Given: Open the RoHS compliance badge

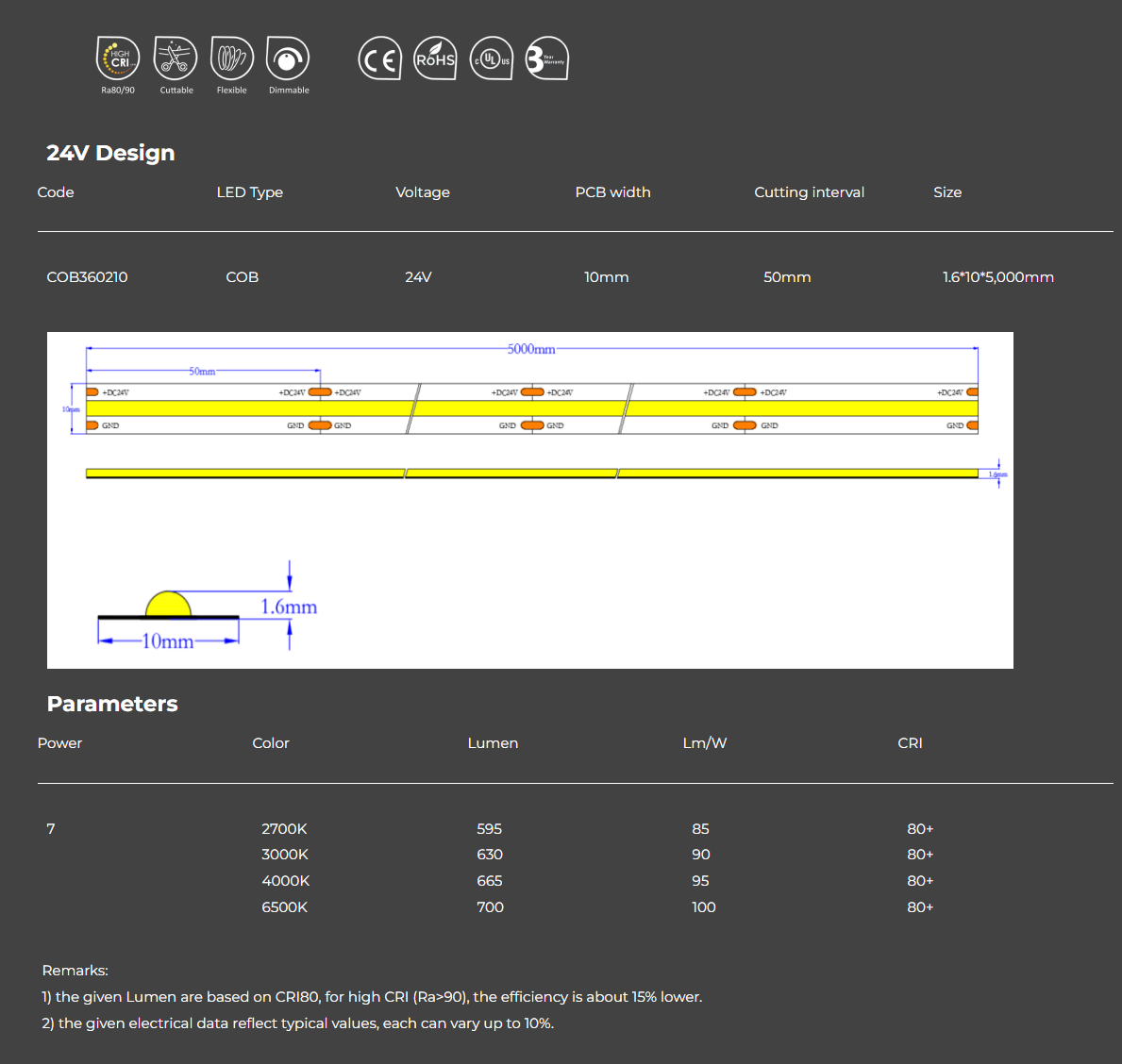Looking at the screenshot, I should click(435, 58).
